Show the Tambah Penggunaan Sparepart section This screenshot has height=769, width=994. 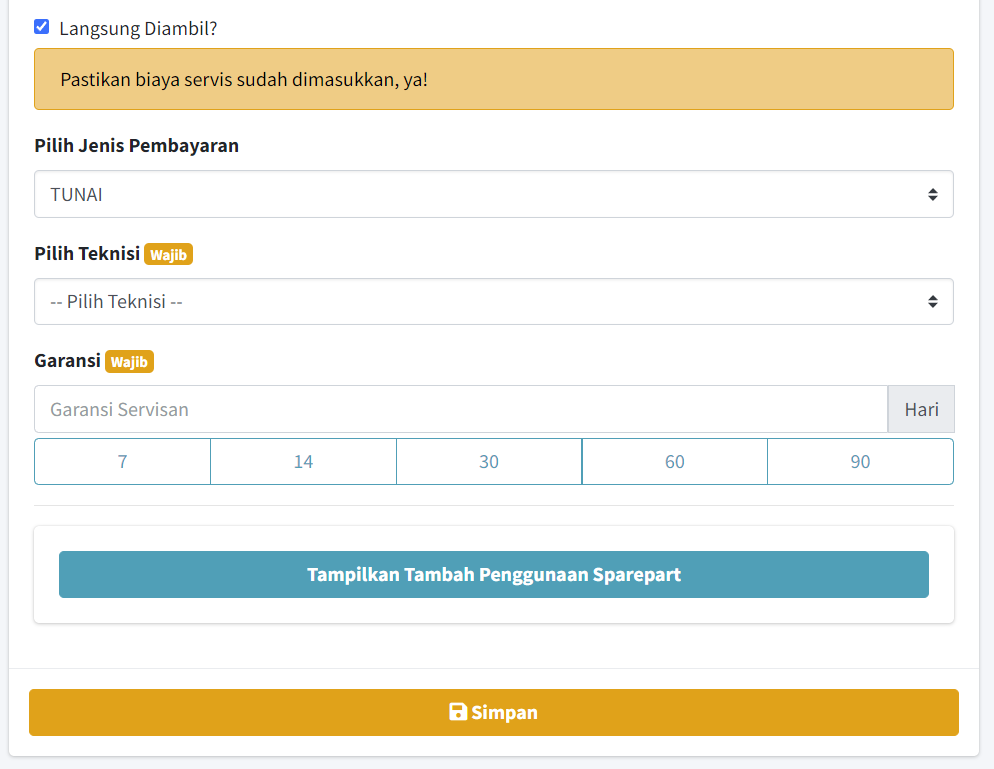[493, 574]
